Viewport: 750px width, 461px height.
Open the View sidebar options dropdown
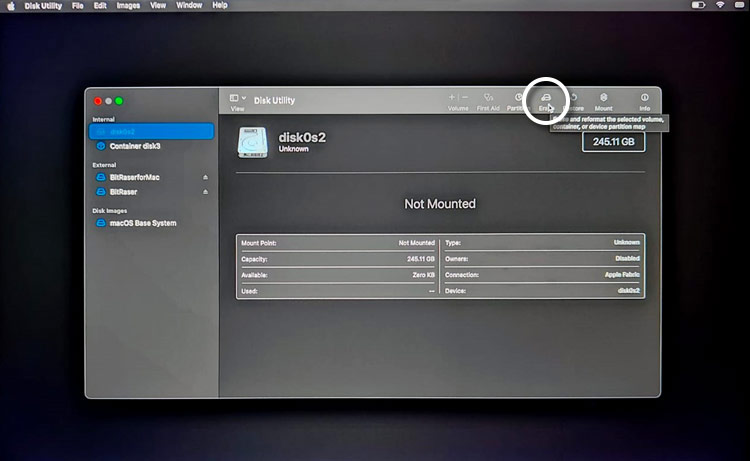click(238, 98)
